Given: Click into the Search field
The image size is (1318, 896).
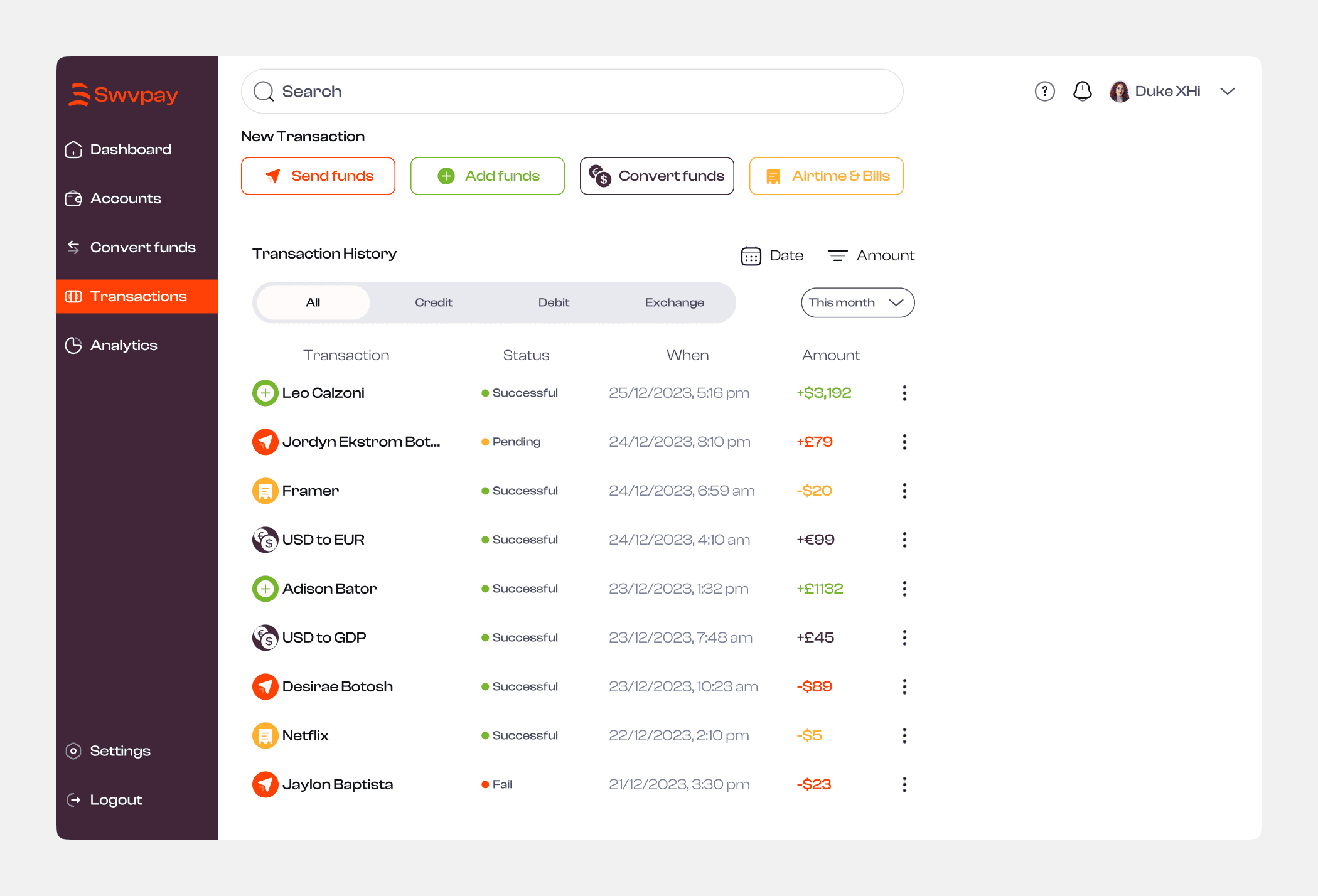Looking at the screenshot, I should [x=571, y=92].
